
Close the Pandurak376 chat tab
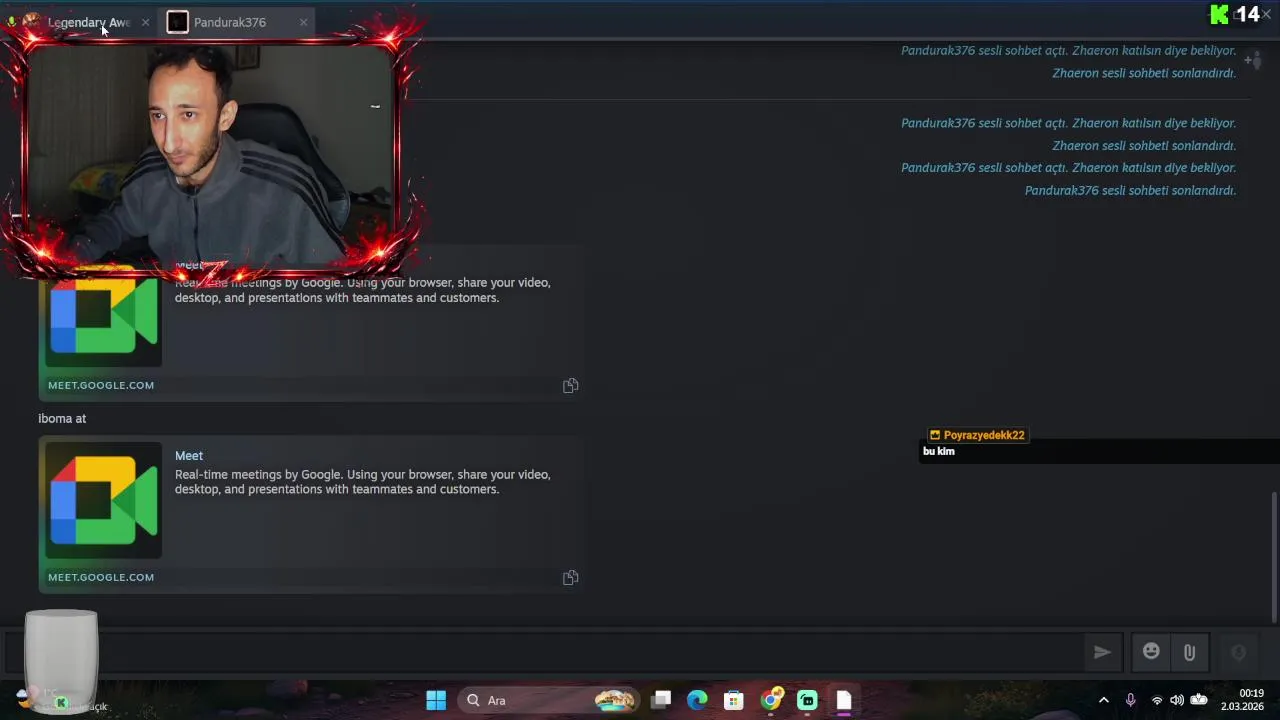[303, 22]
